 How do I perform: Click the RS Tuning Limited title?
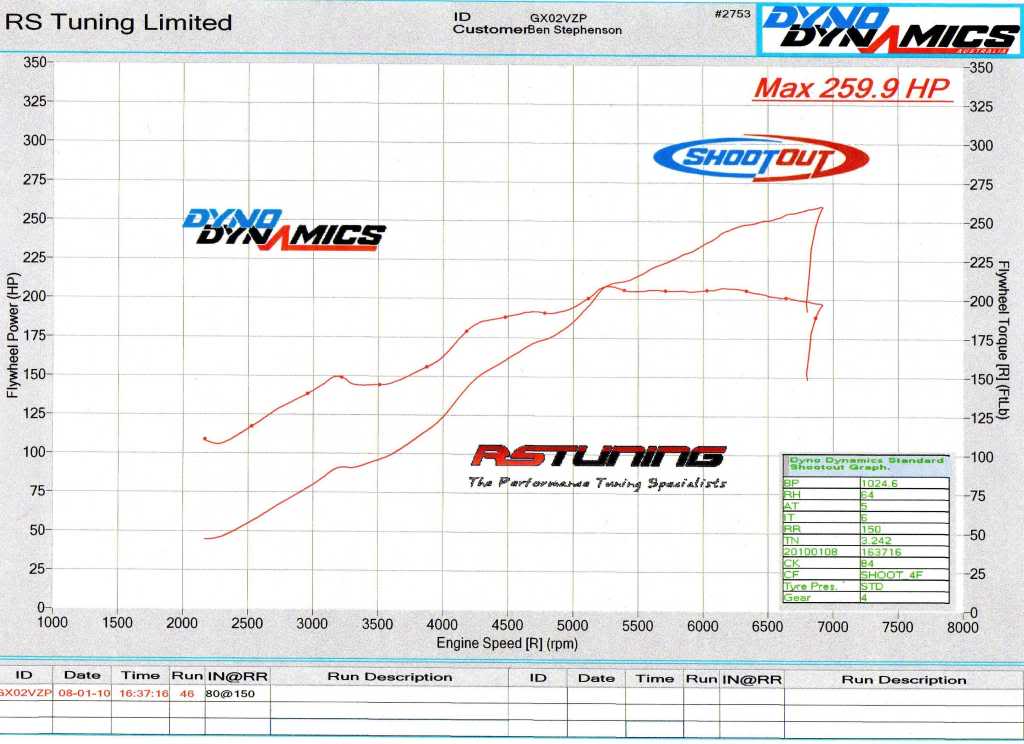coord(119,22)
